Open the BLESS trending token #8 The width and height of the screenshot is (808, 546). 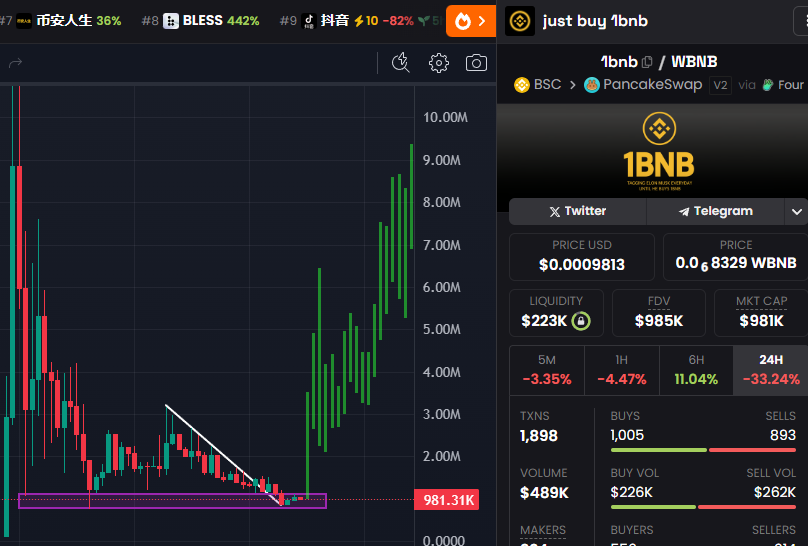point(200,21)
